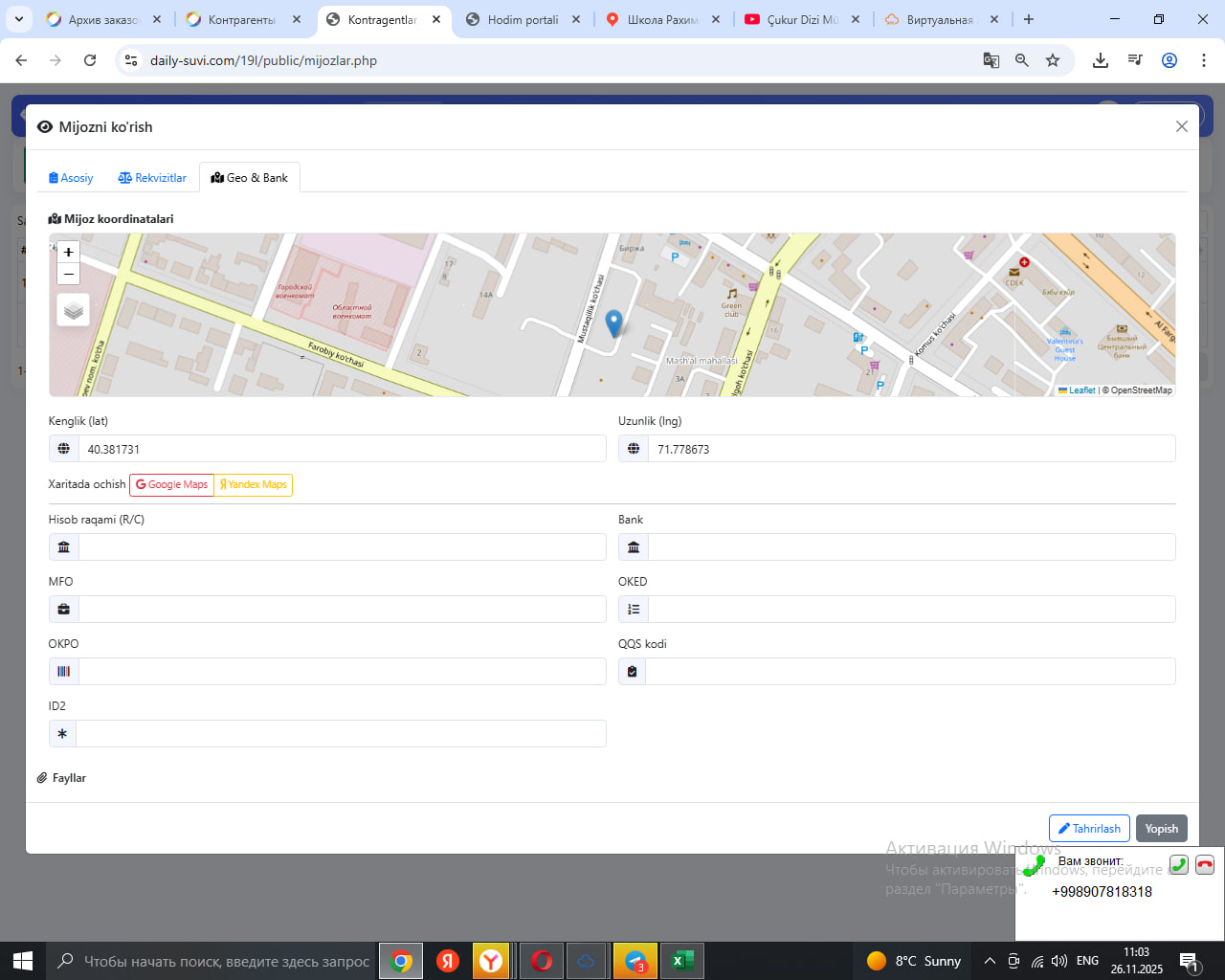
Task: Zoom out on the map
Action: 68,275
